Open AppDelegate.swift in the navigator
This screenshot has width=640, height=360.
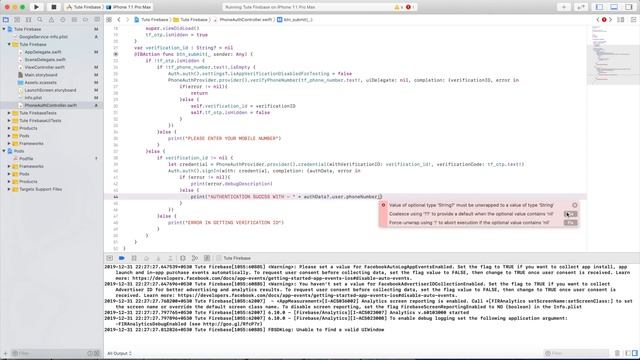tap(42, 52)
